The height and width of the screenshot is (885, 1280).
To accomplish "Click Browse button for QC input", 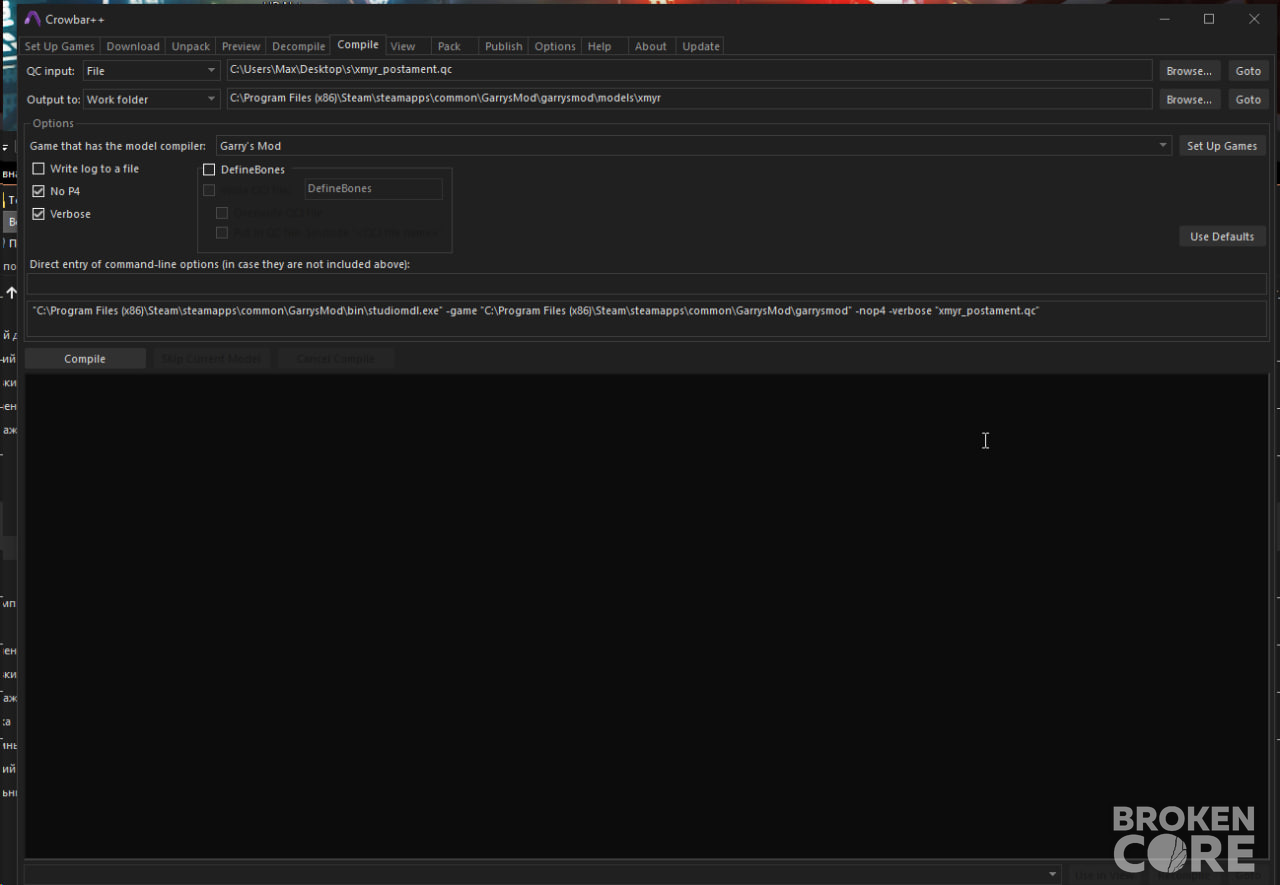I will point(1190,71).
